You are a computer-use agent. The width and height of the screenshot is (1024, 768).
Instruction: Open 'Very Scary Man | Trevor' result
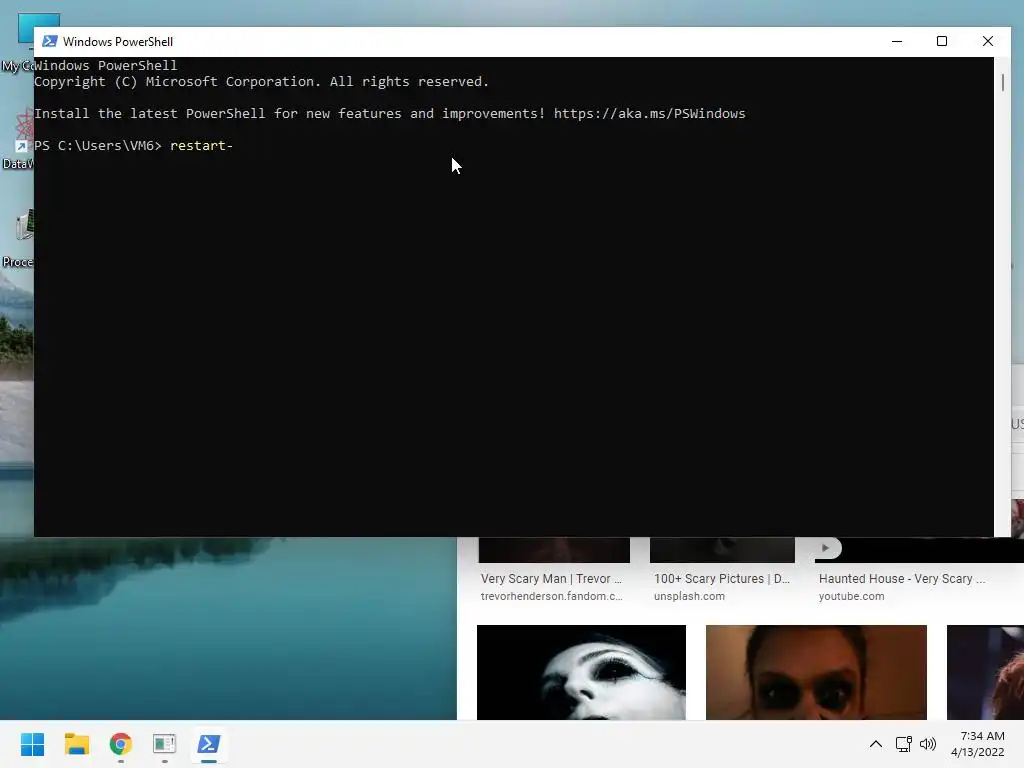(551, 579)
